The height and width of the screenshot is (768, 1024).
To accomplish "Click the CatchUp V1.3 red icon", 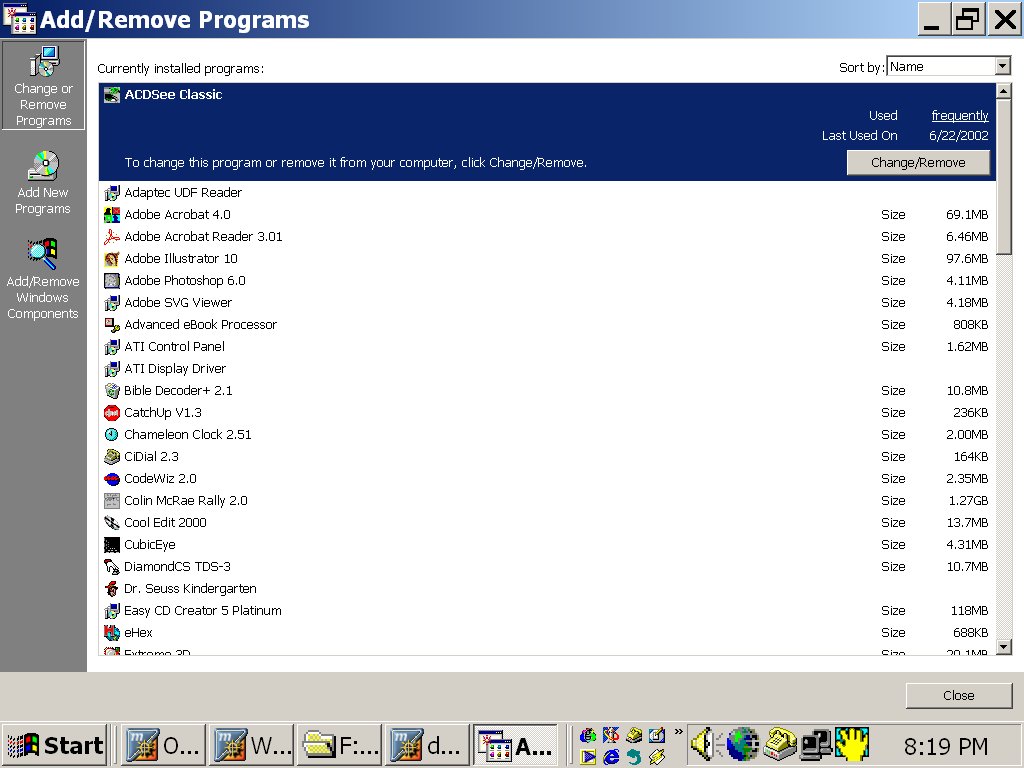I will pos(112,413).
